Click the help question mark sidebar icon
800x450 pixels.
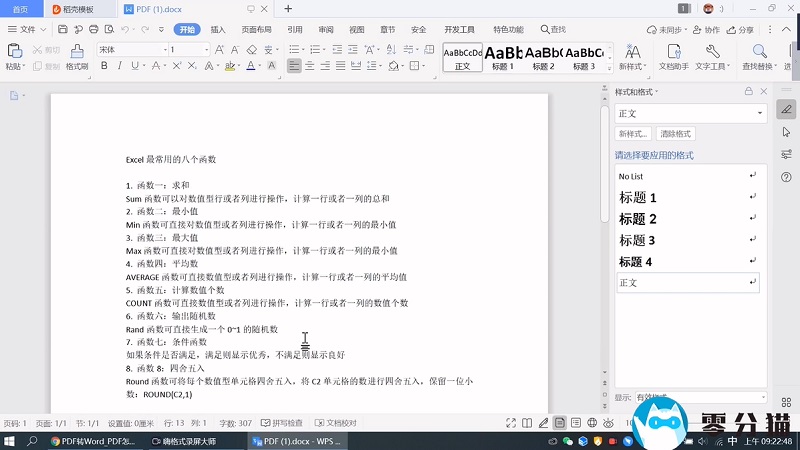point(787,177)
